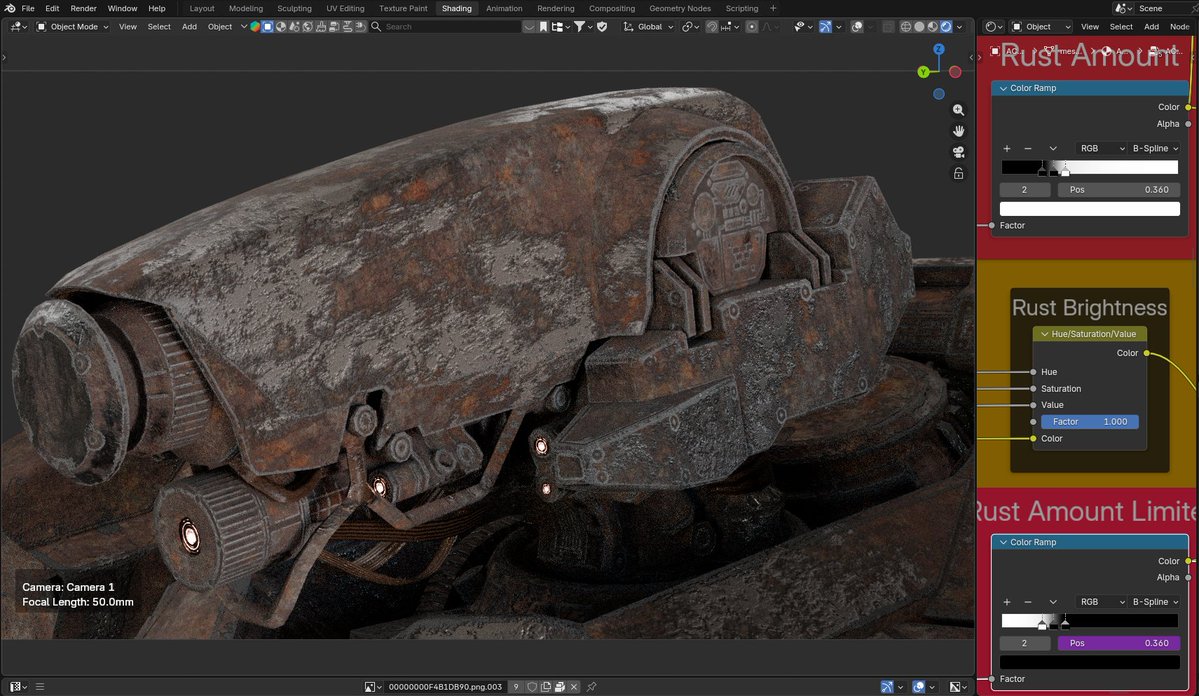Switch to the Geometry Nodes workspace tab
The width and height of the screenshot is (1199, 696).
click(x=680, y=8)
